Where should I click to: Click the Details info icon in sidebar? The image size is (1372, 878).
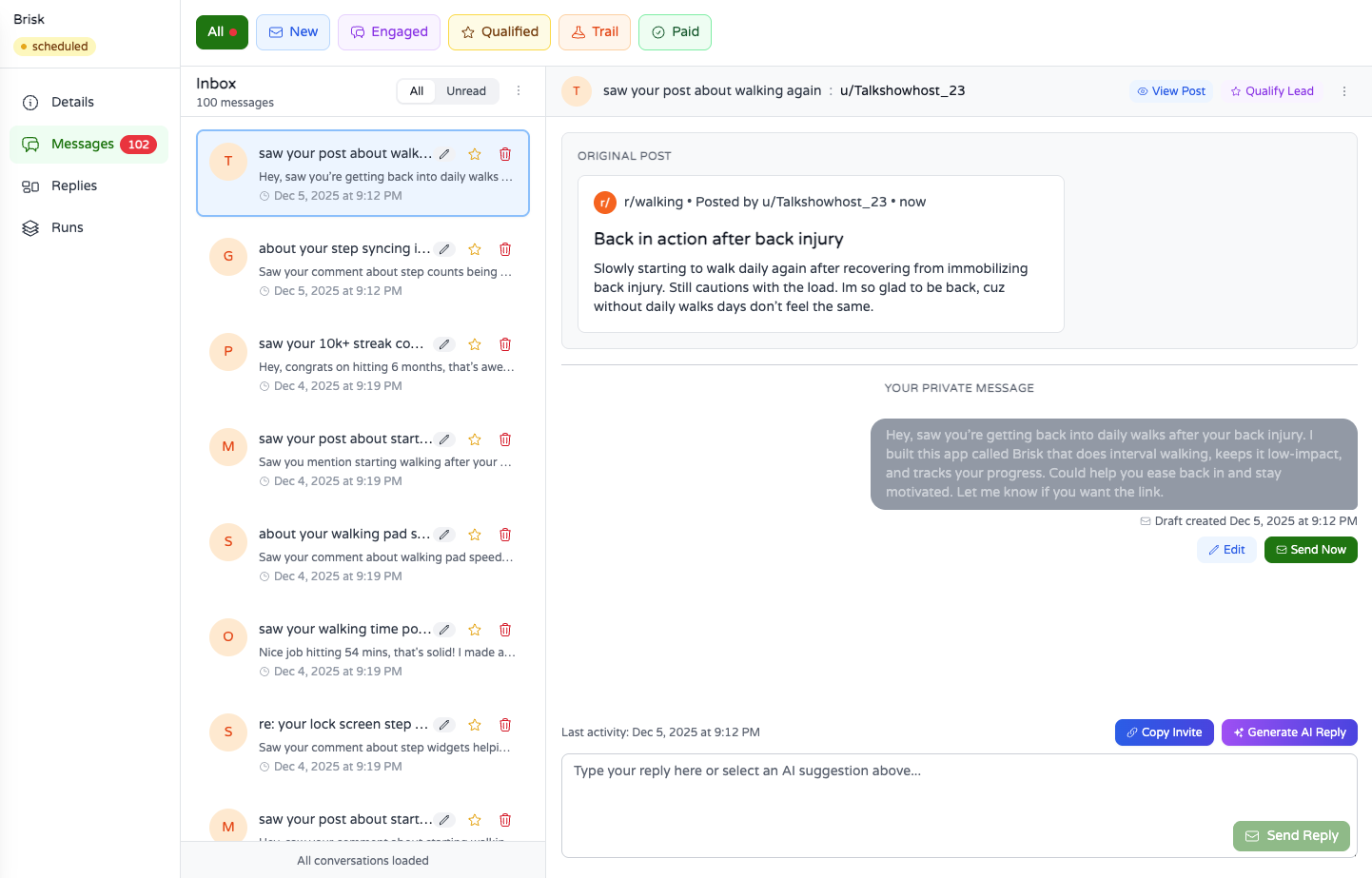29,102
